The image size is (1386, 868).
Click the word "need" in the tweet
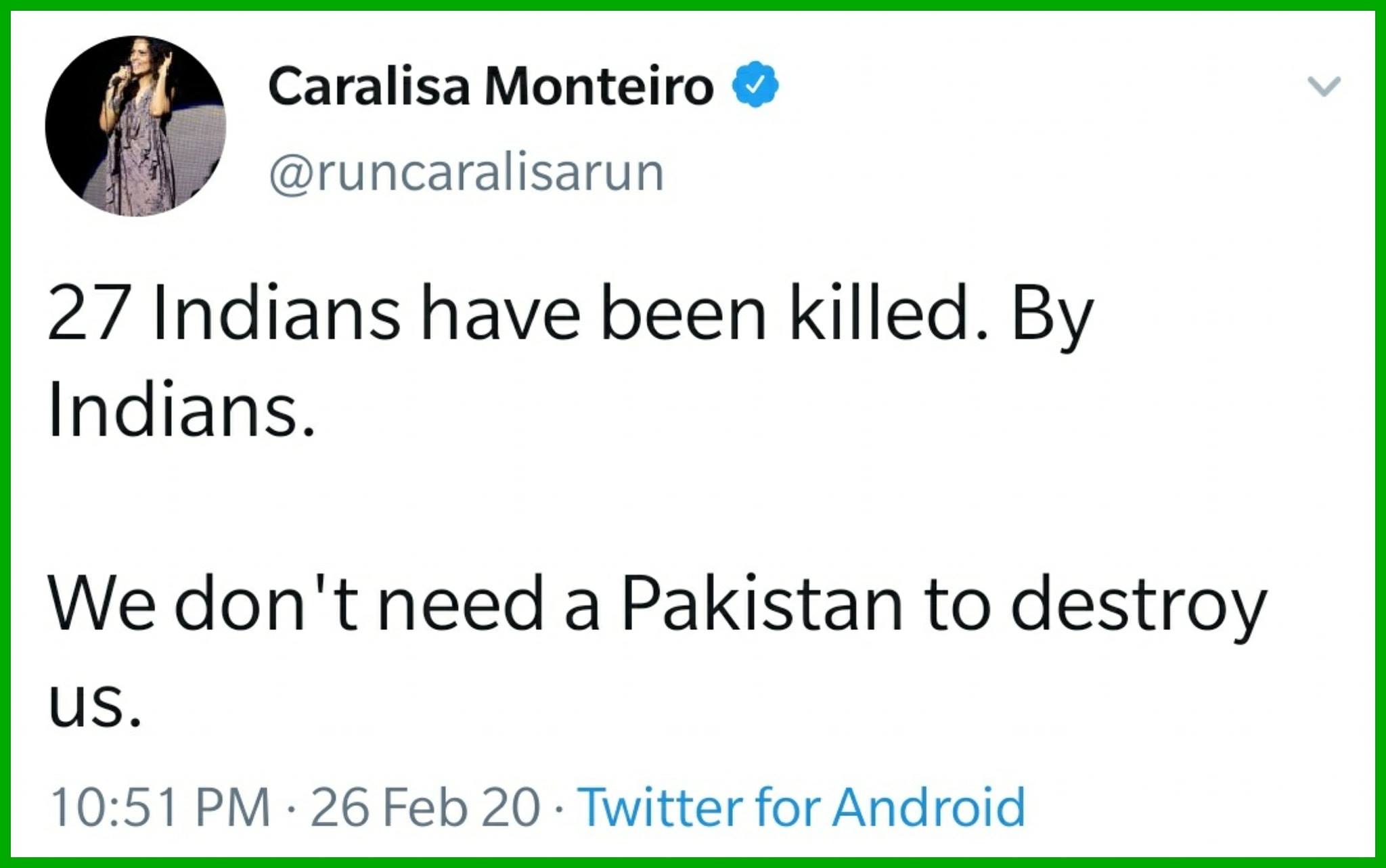[461, 603]
